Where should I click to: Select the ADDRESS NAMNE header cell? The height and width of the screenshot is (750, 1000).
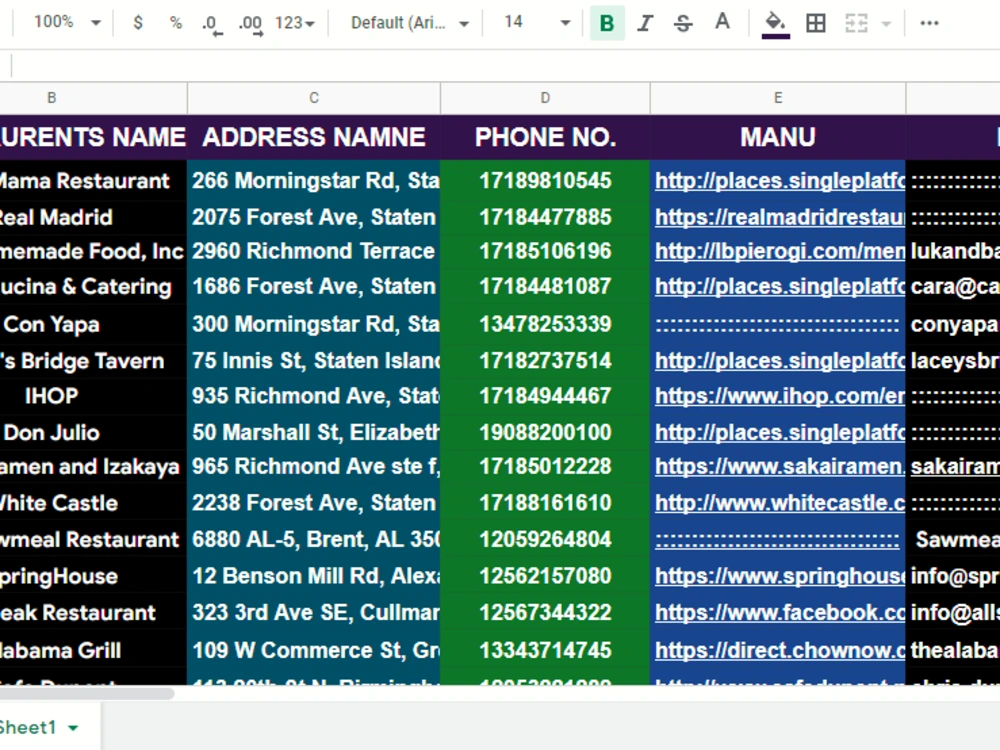(314, 137)
